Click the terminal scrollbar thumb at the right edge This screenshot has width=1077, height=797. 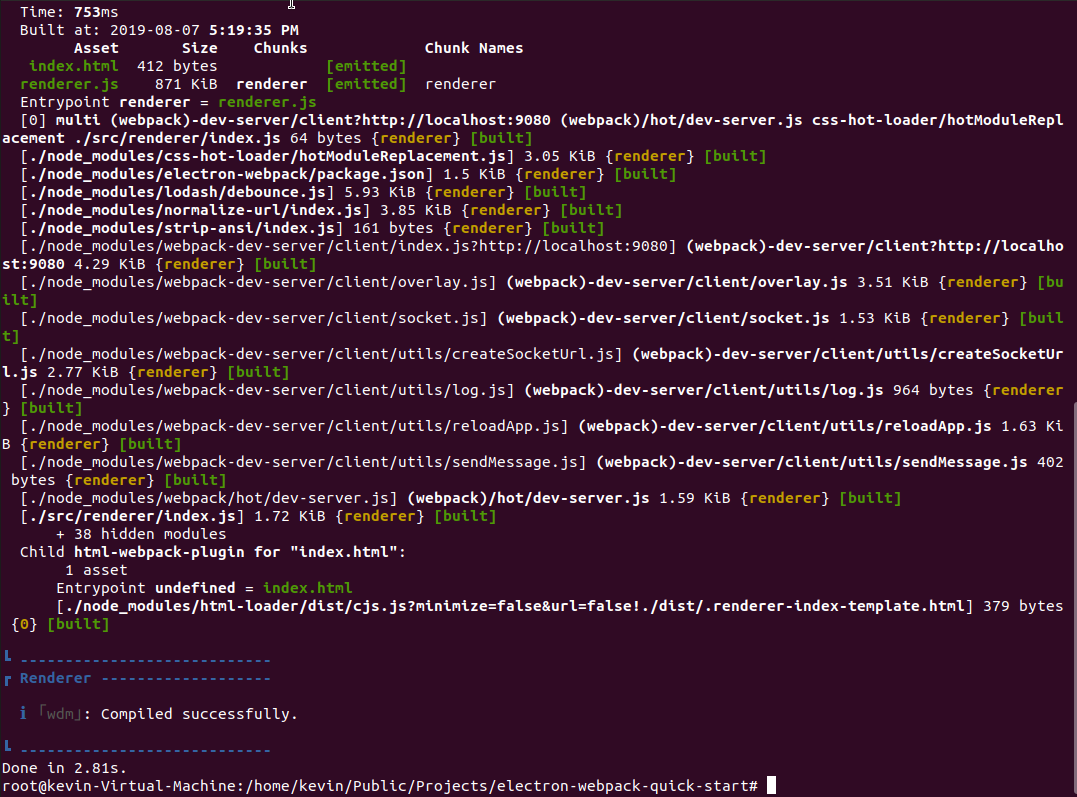1074,598
